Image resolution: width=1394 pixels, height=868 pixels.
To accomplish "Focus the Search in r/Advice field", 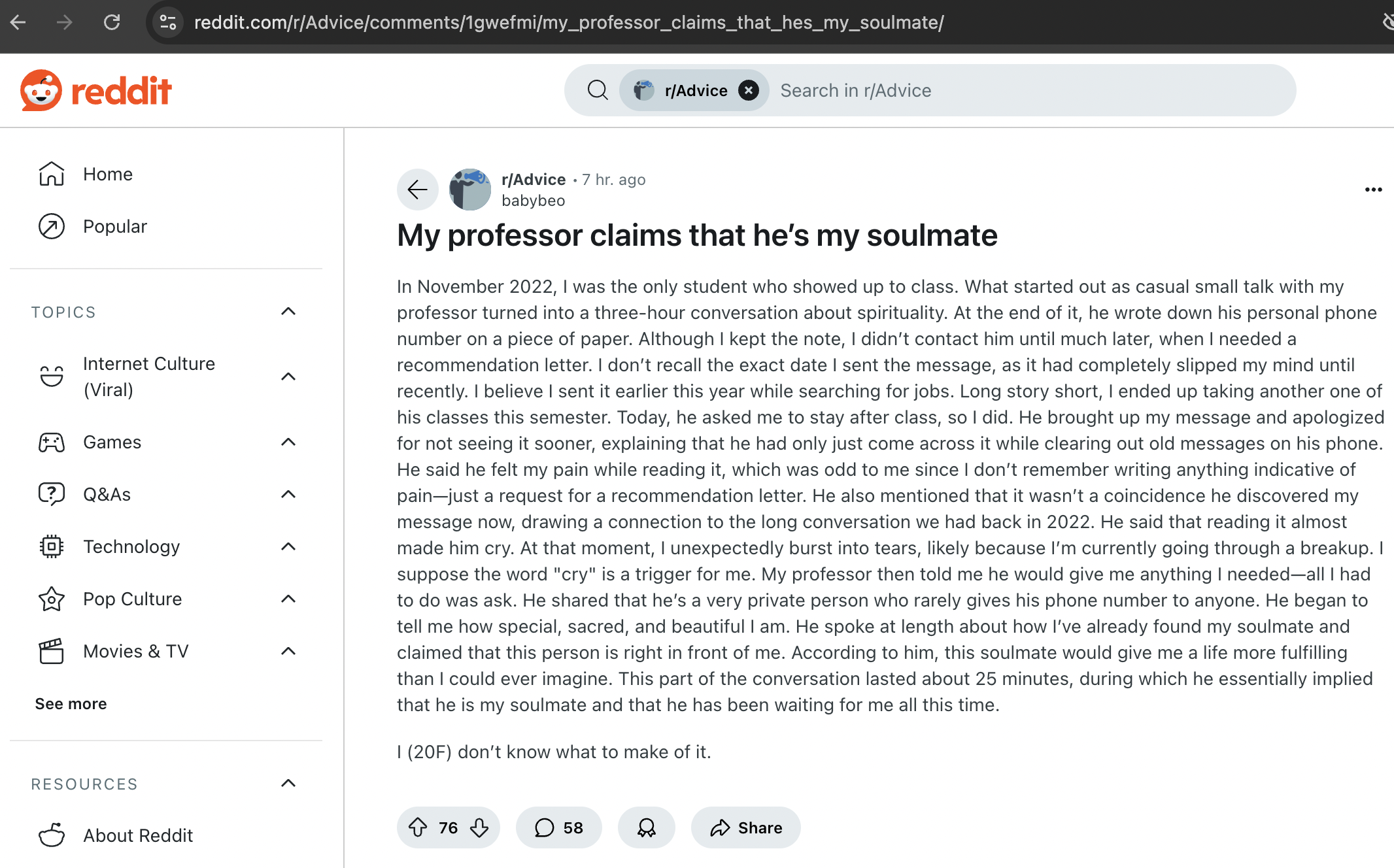I will pos(1030,90).
